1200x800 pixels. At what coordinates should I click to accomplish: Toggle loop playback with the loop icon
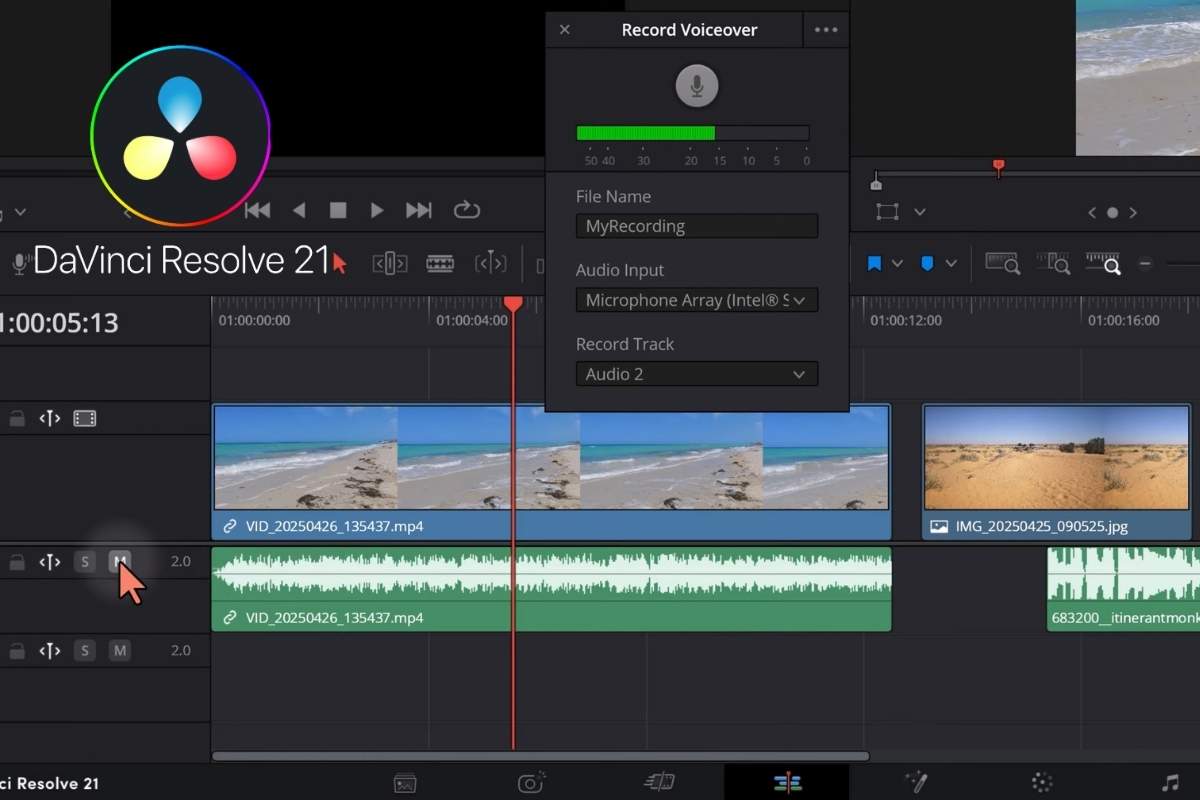click(x=467, y=210)
